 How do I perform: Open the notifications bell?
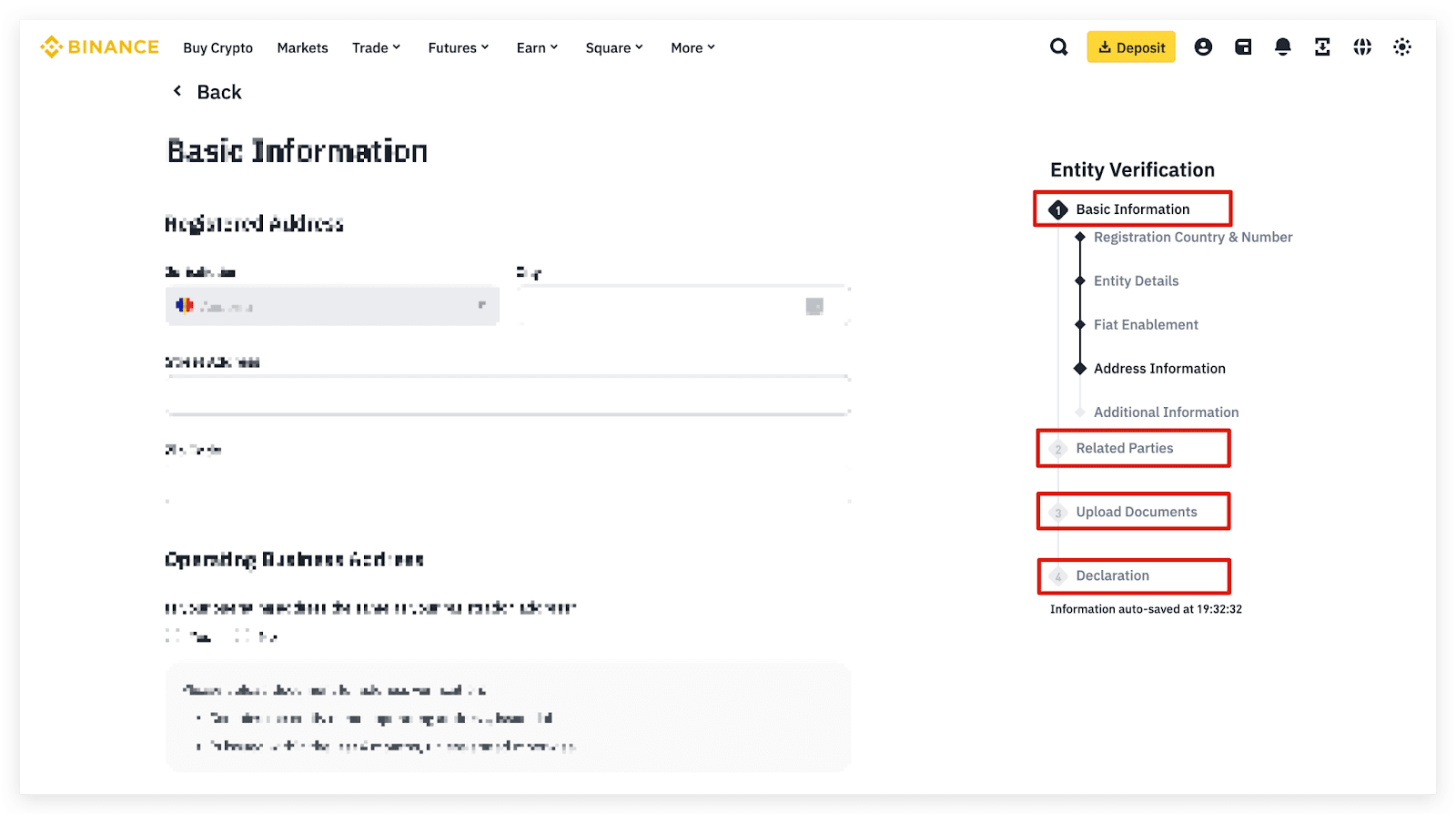[x=1283, y=47]
